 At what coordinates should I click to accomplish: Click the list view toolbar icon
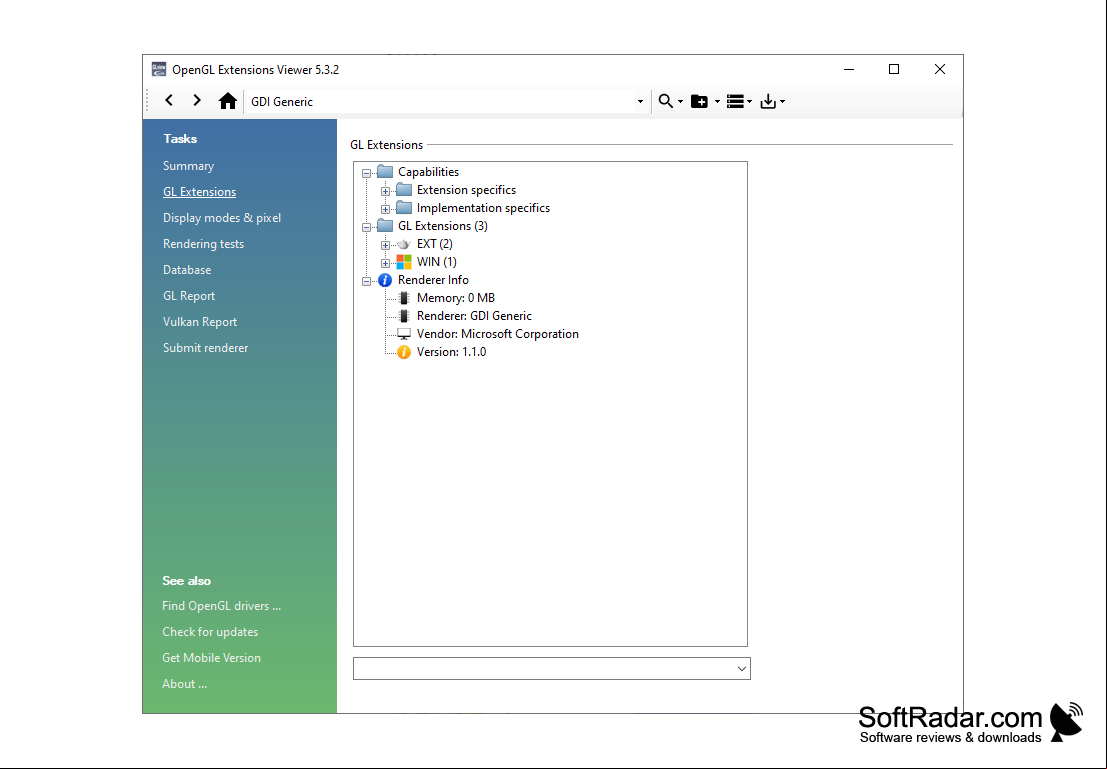(x=735, y=101)
